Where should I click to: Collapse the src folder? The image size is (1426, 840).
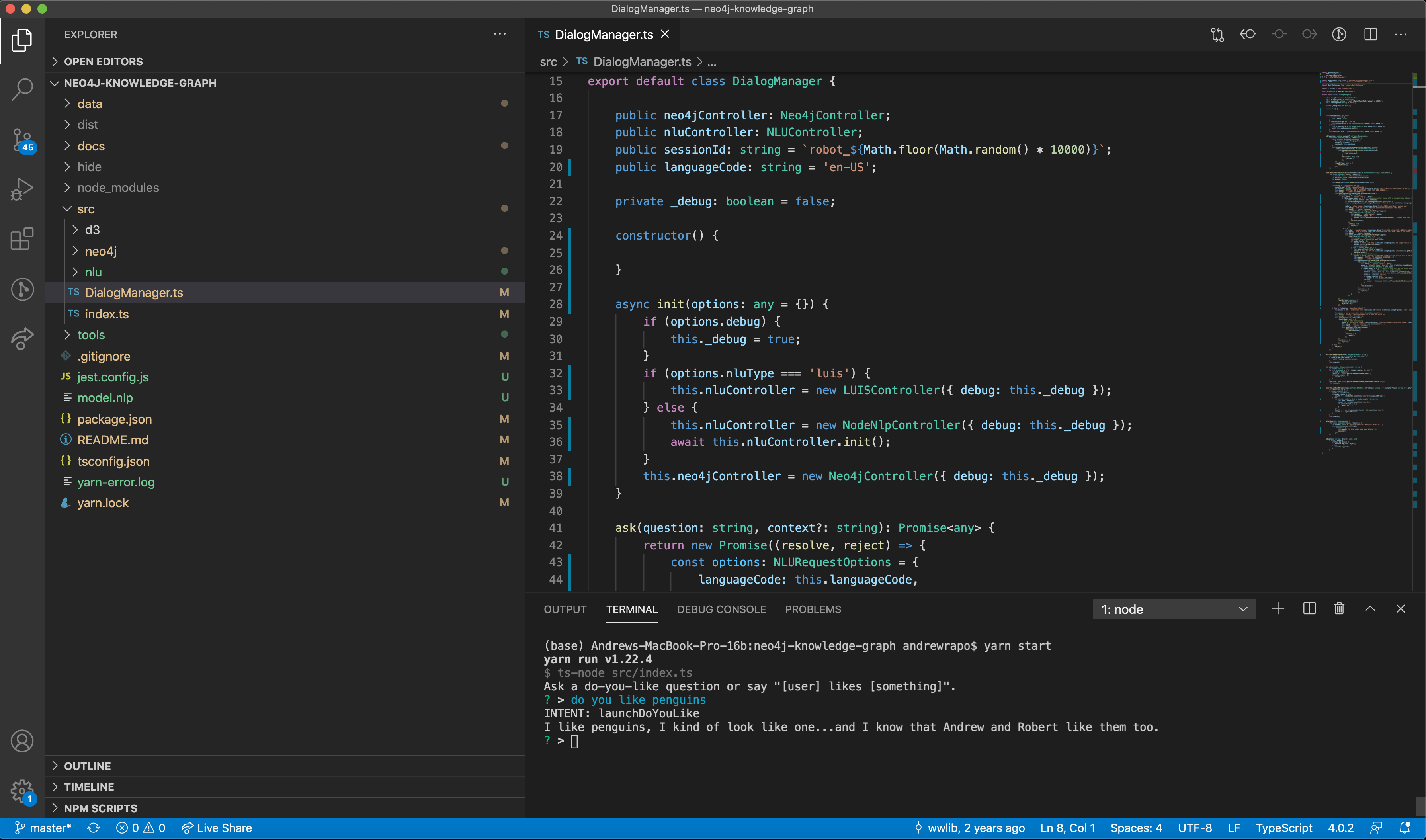pos(285,209)
